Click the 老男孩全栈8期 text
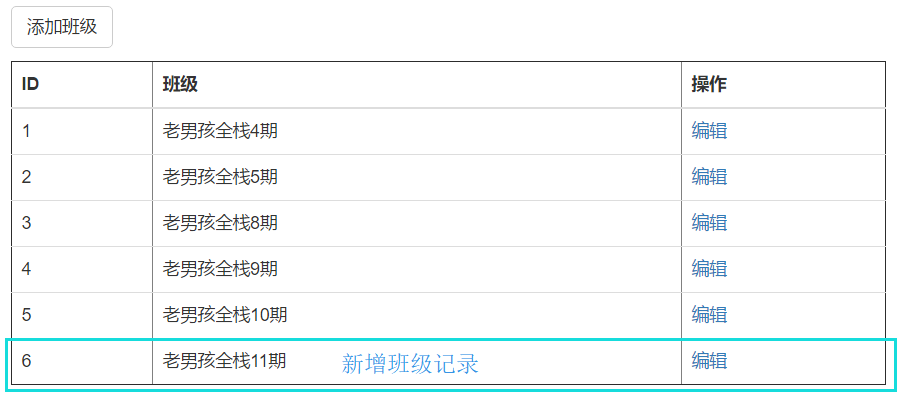The height and width of the screenshot is (401, 901). click(x=220, y=223)
